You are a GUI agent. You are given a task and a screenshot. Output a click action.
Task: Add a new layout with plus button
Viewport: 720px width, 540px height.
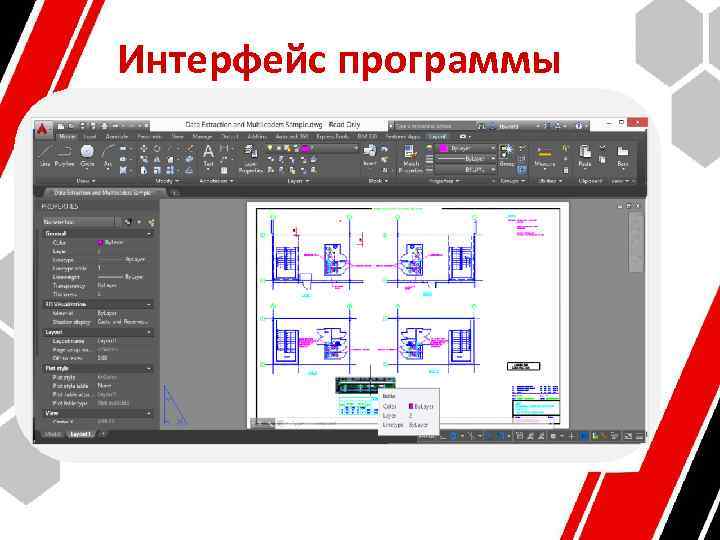tap(102, 434)
